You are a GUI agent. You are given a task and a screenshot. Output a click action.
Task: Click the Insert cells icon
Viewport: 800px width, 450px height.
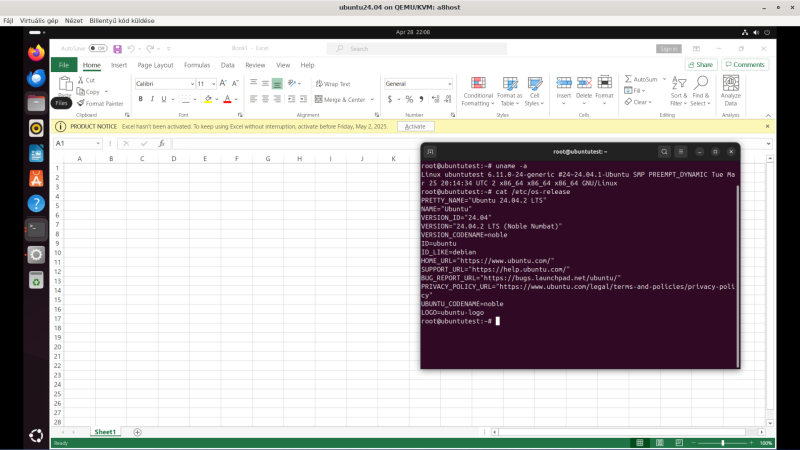[x=564, y=83]
